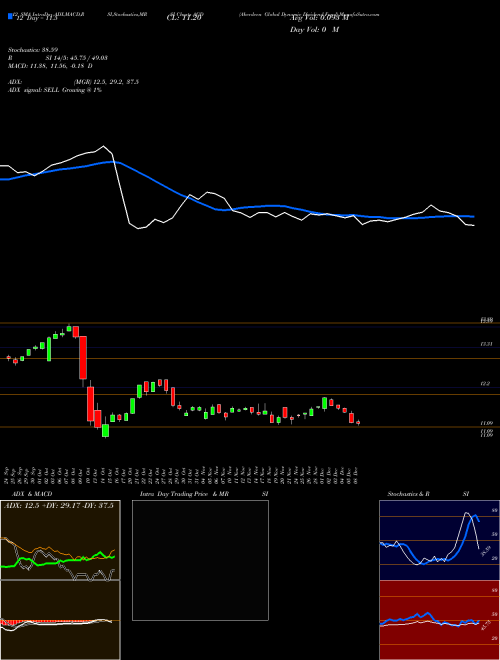The width and height of the screenshot is (500, 660).
Task: Click the 12.2 price axis label
Action: coord(485,384)
